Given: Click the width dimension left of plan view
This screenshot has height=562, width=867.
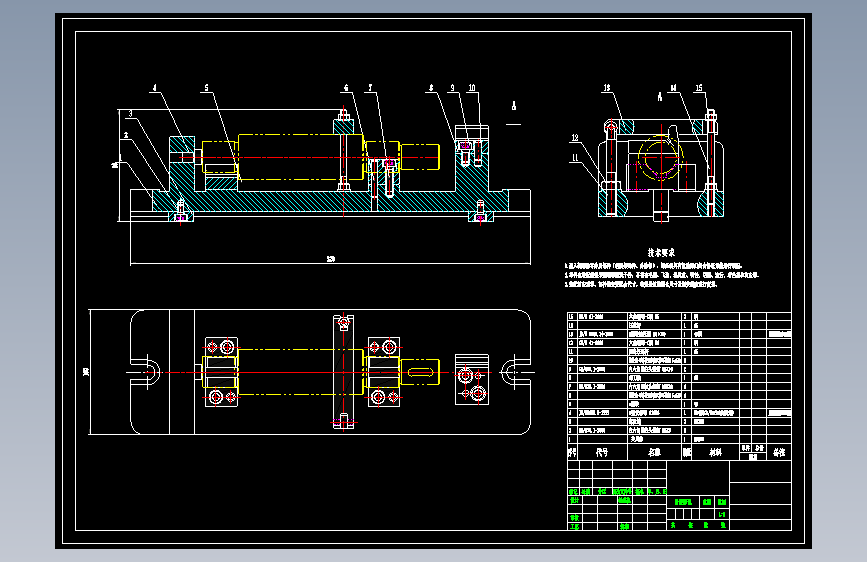Looking at the screenshot, I should click(86, 372).
